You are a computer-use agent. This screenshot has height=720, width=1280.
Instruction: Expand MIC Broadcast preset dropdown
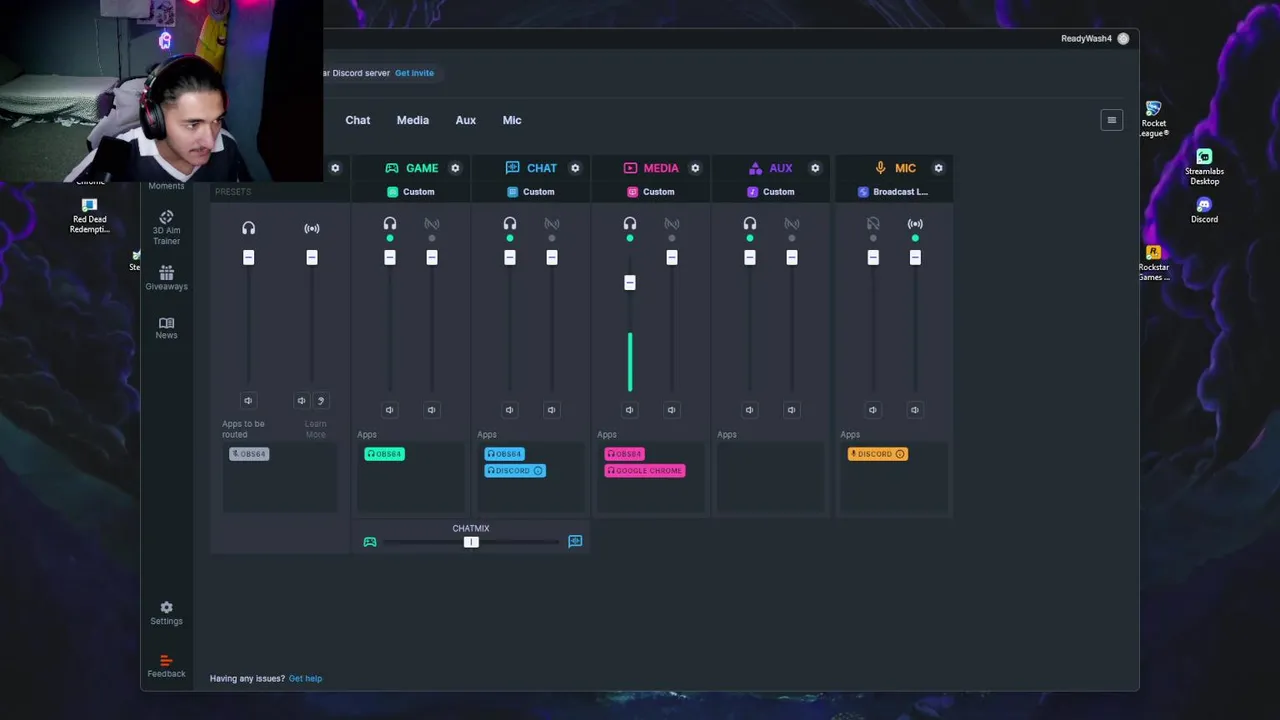click(893, 192)
